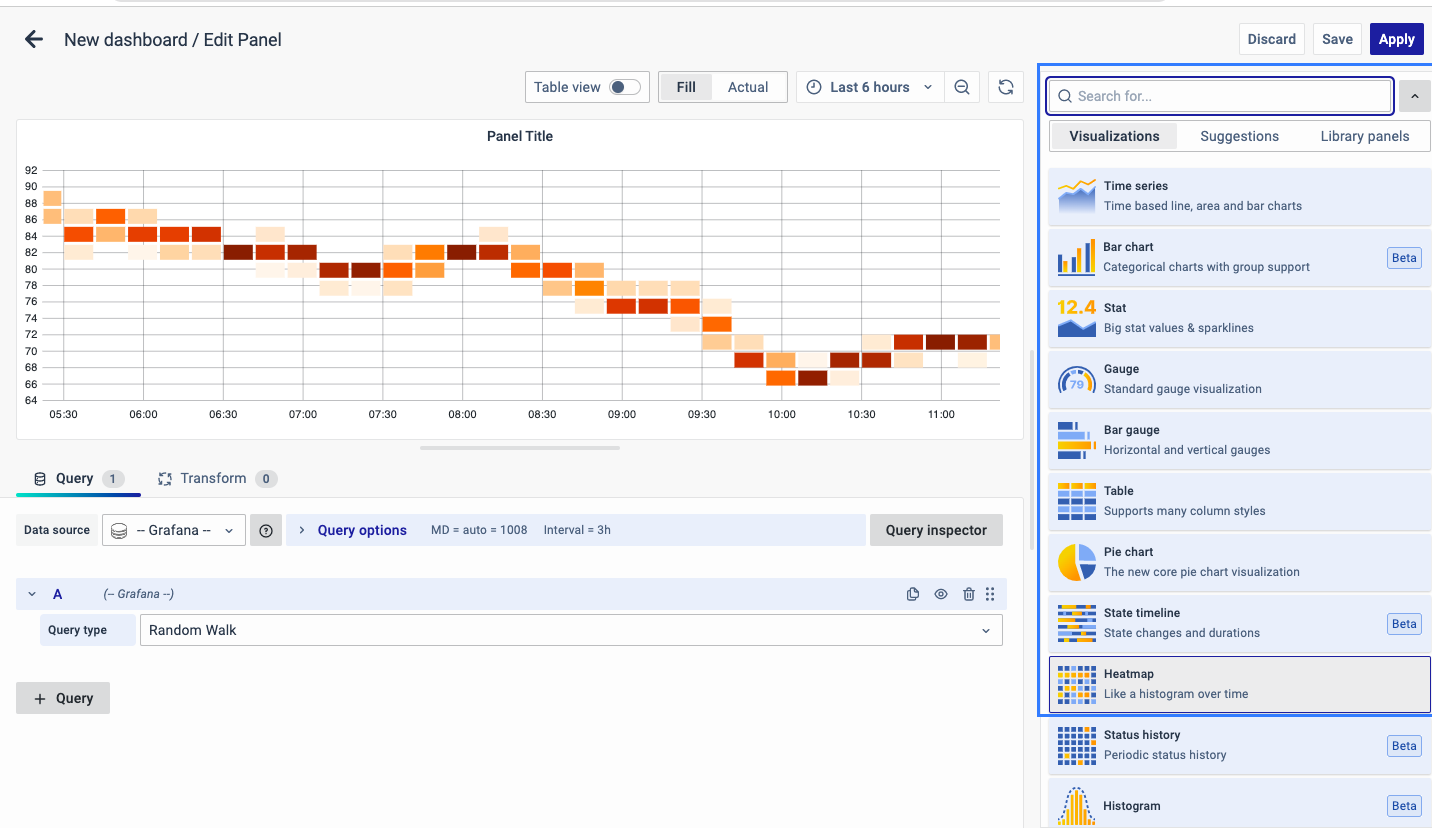This screenshot has height=828, width=1432.
Task: Click the visualization search field
Action: tap(1220, 96)
